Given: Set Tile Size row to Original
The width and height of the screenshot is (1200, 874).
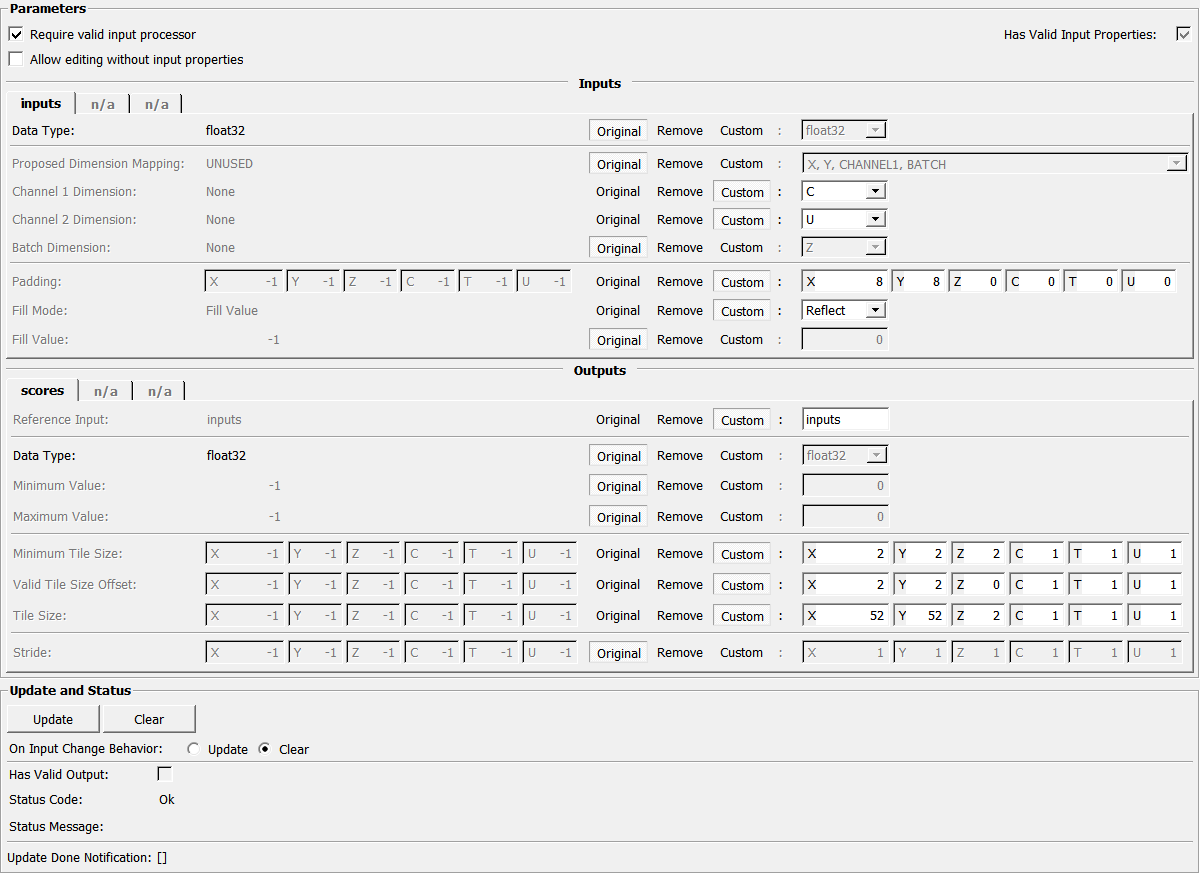Looking at the screenshot, I should tap(618, 616).
